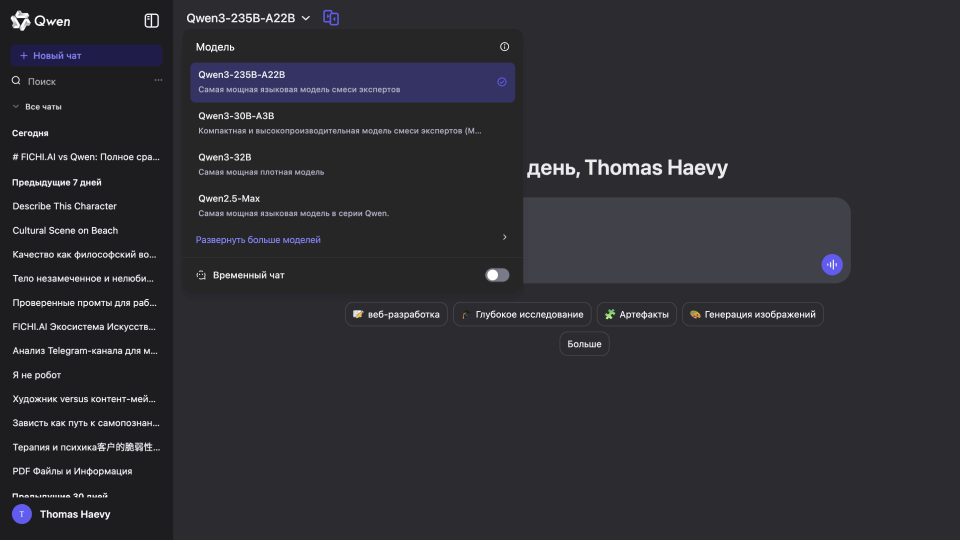Toggle the Временный чат switch

[497, 275]
